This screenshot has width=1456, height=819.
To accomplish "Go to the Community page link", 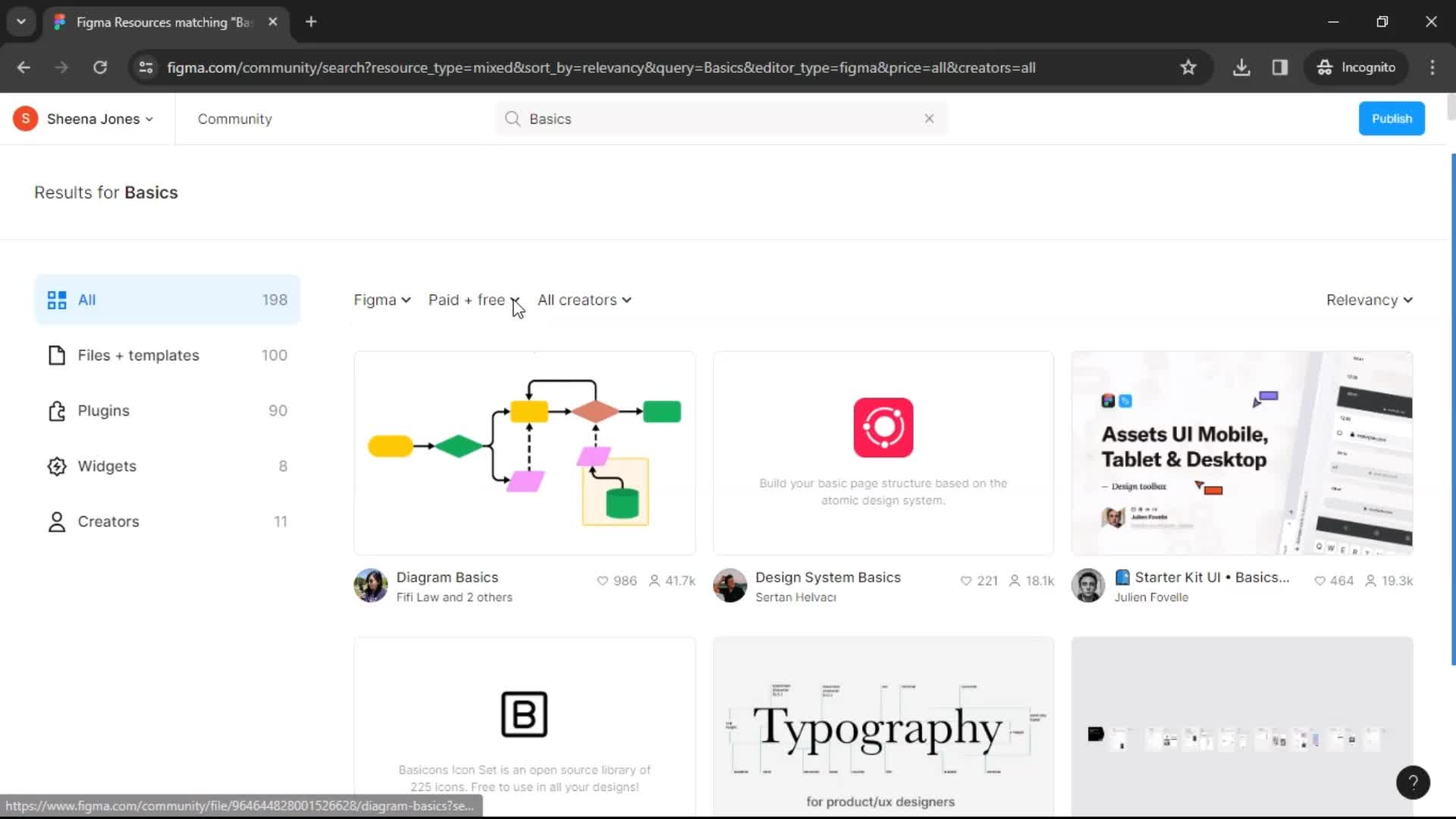I will pos(234,119).
